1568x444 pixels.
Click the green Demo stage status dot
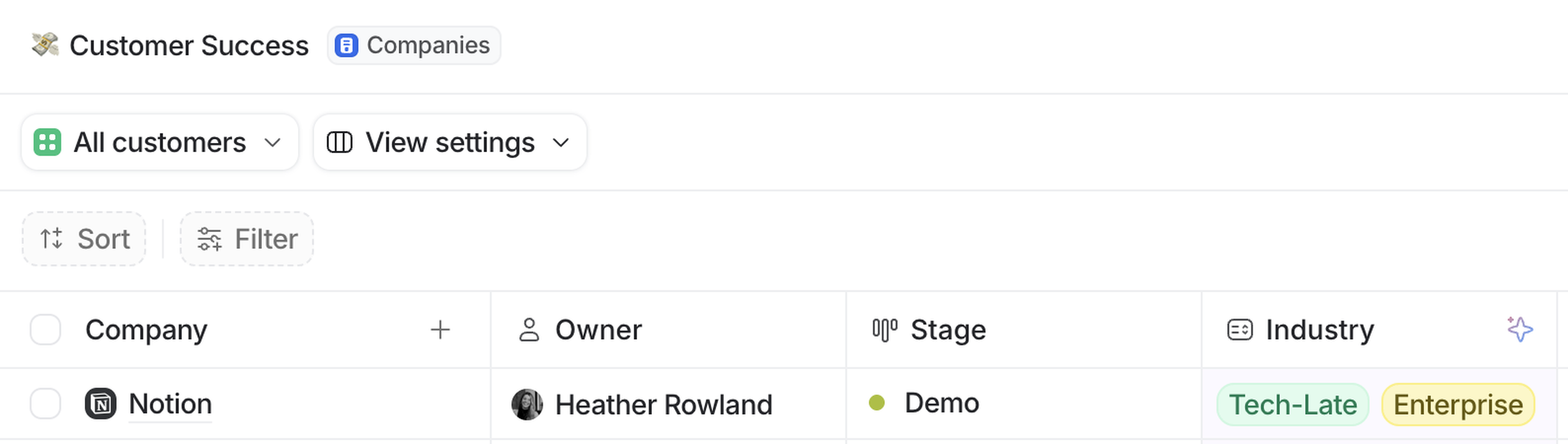(877, 403)
